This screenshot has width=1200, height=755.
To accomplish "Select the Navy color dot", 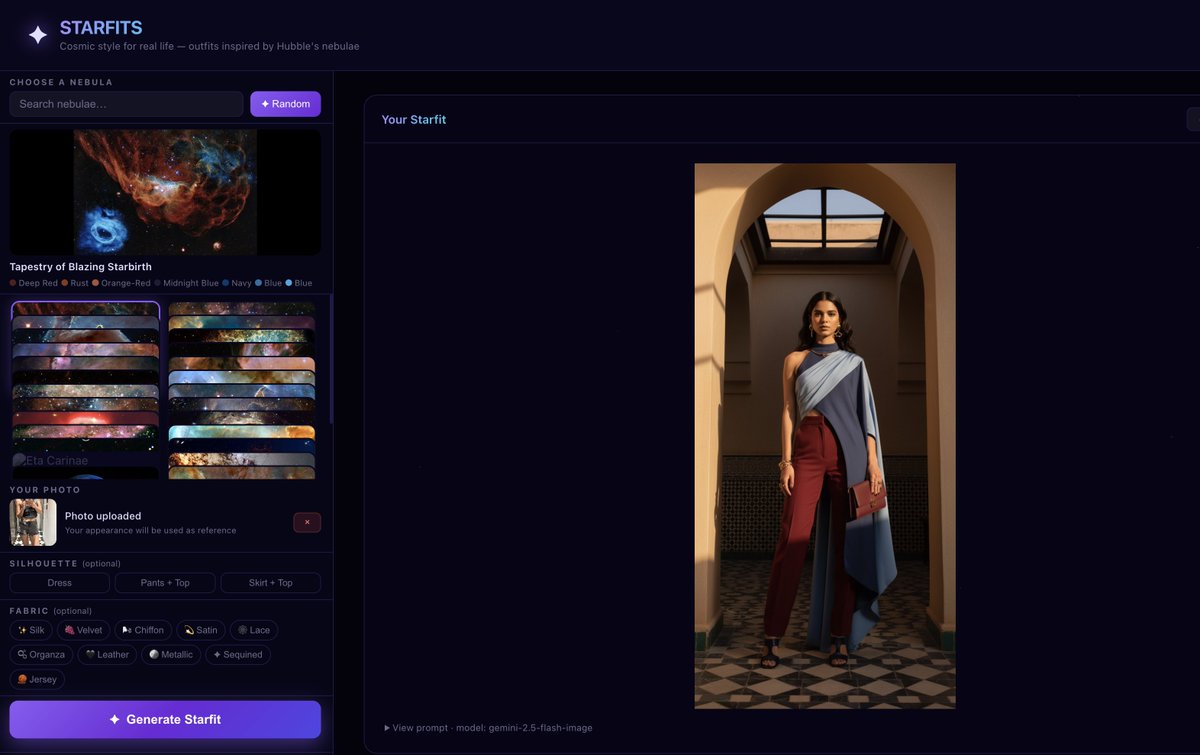I will [226, 283].
